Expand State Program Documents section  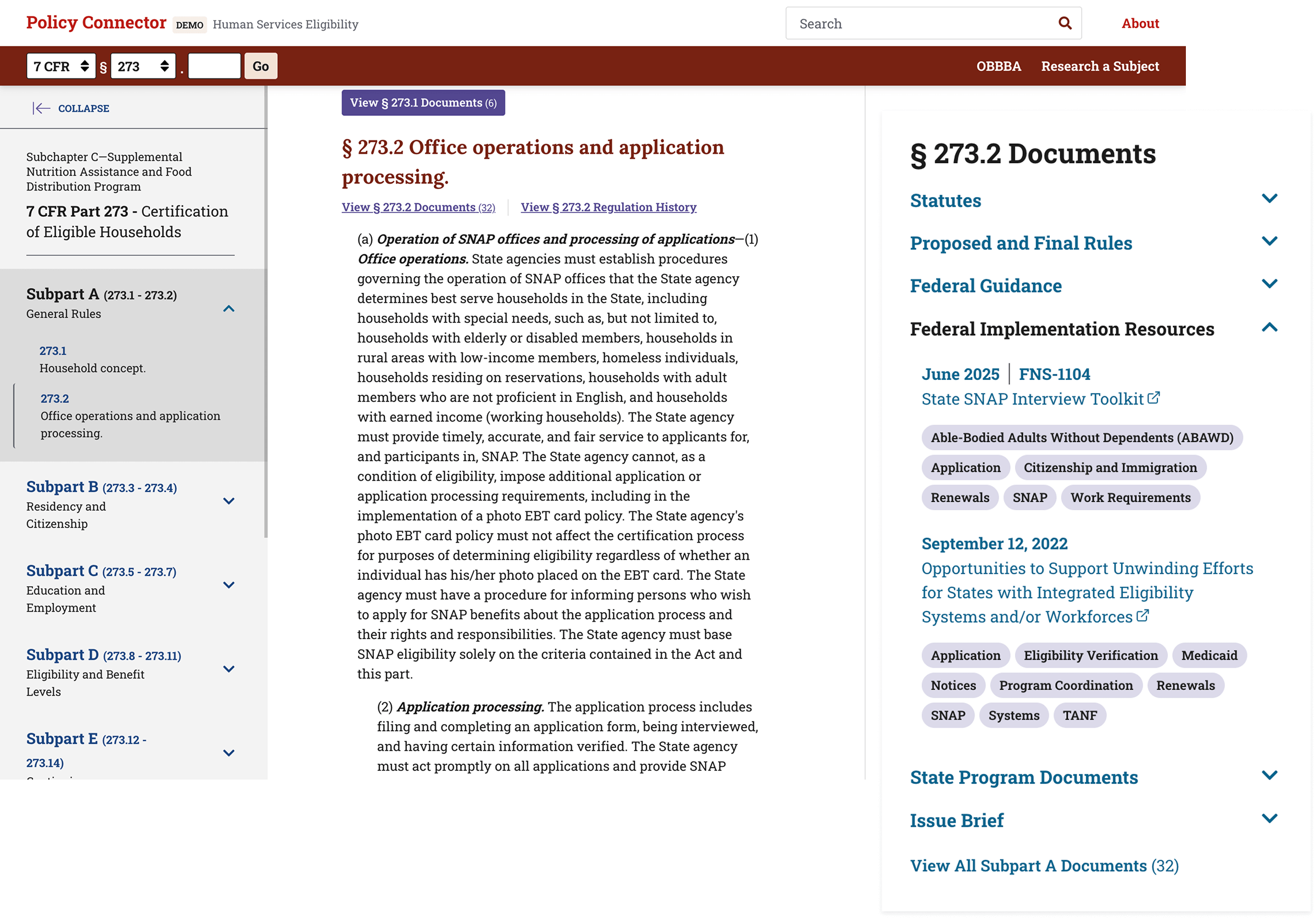(1094, 777)
